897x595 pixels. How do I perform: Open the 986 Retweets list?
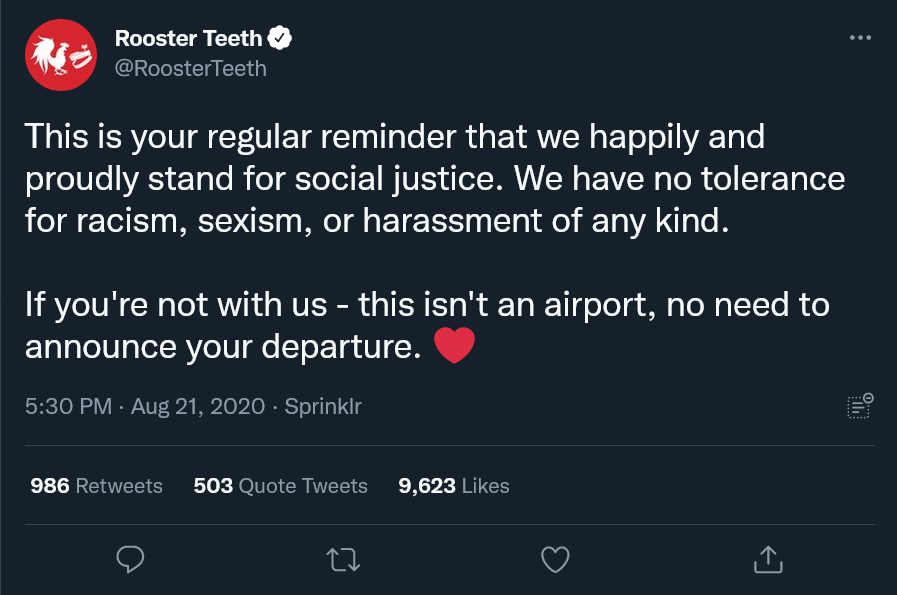96,486
